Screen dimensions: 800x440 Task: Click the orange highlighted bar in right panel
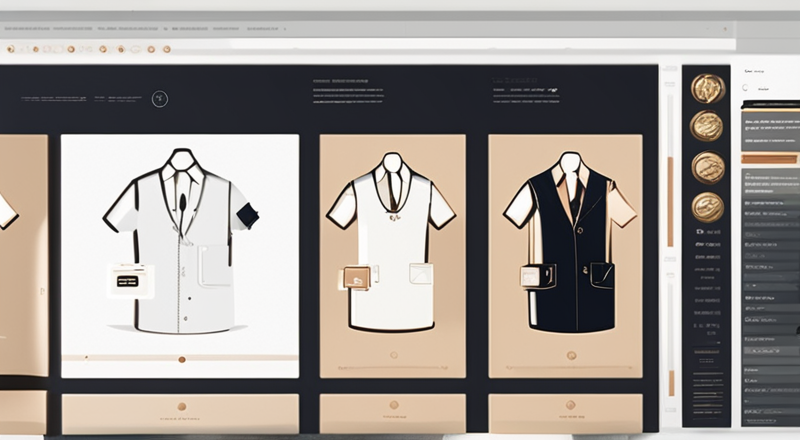click(769, 159)
